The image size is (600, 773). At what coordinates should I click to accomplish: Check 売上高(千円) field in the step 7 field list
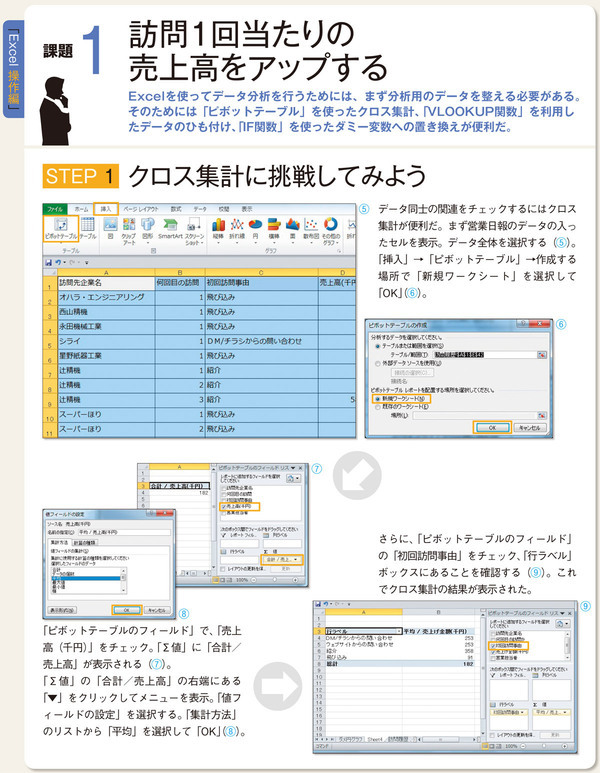tap(224, 506)
